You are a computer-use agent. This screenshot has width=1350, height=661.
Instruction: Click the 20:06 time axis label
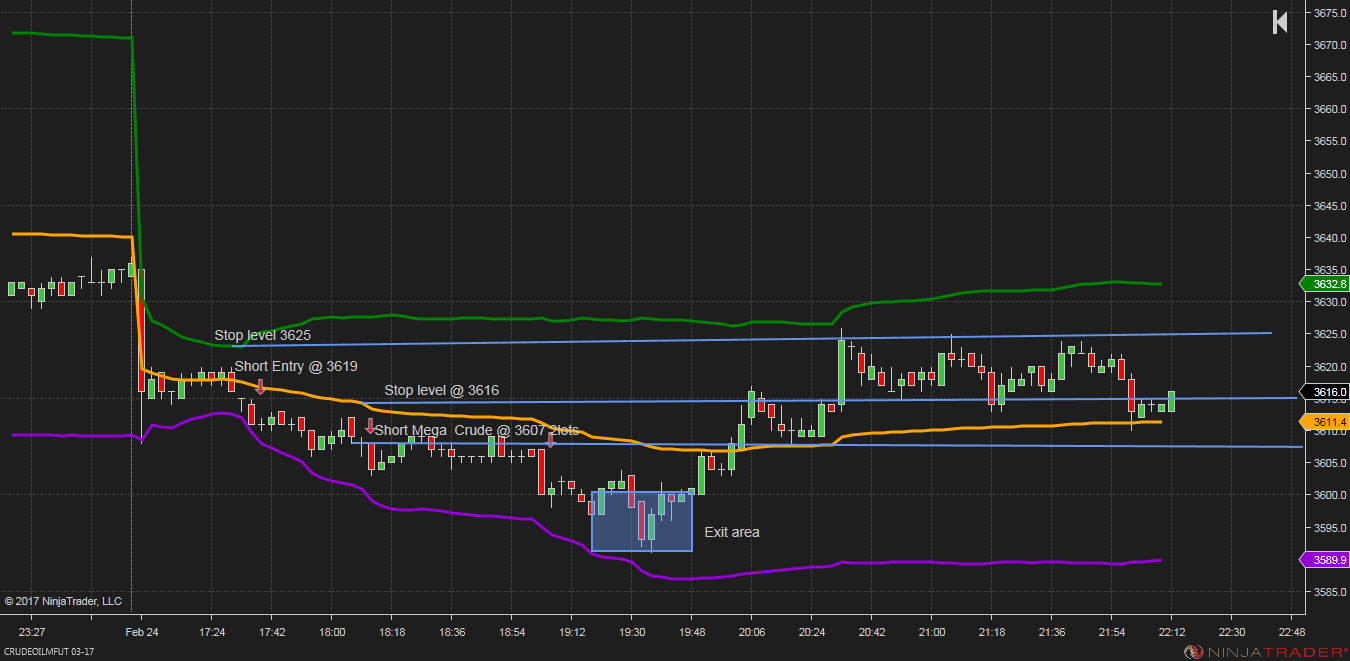pos(752,632)
